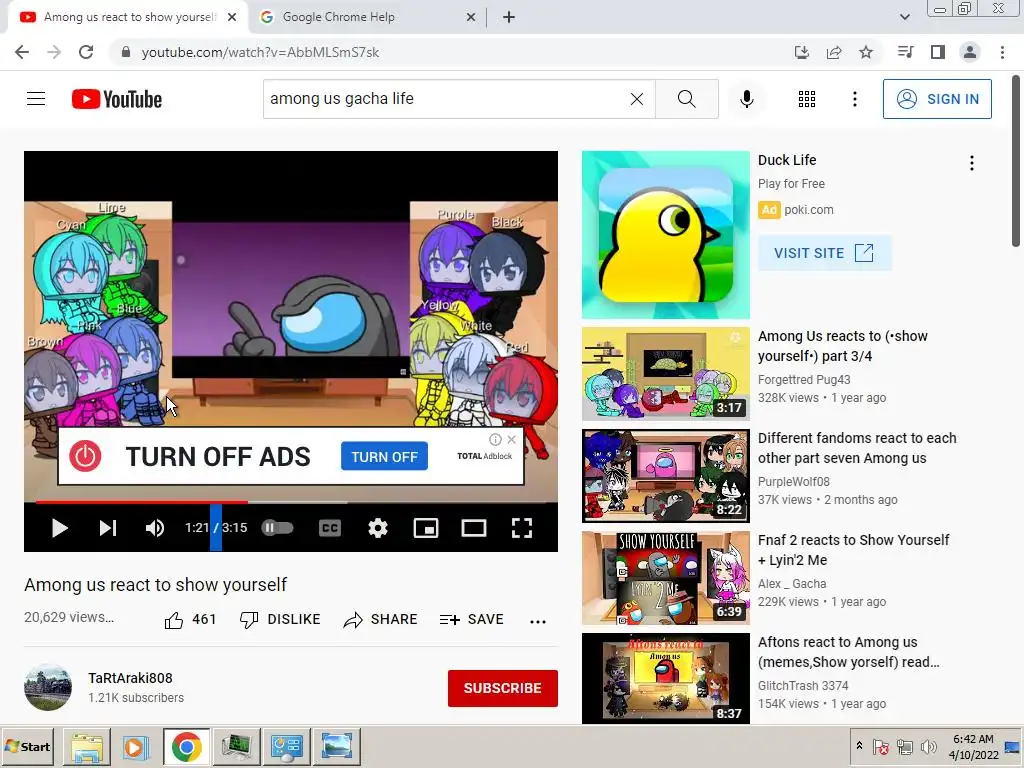The width and height of the screenshot is (1024, 768).
Task: Play the video with play button
Action: click(x=59, y=528)
